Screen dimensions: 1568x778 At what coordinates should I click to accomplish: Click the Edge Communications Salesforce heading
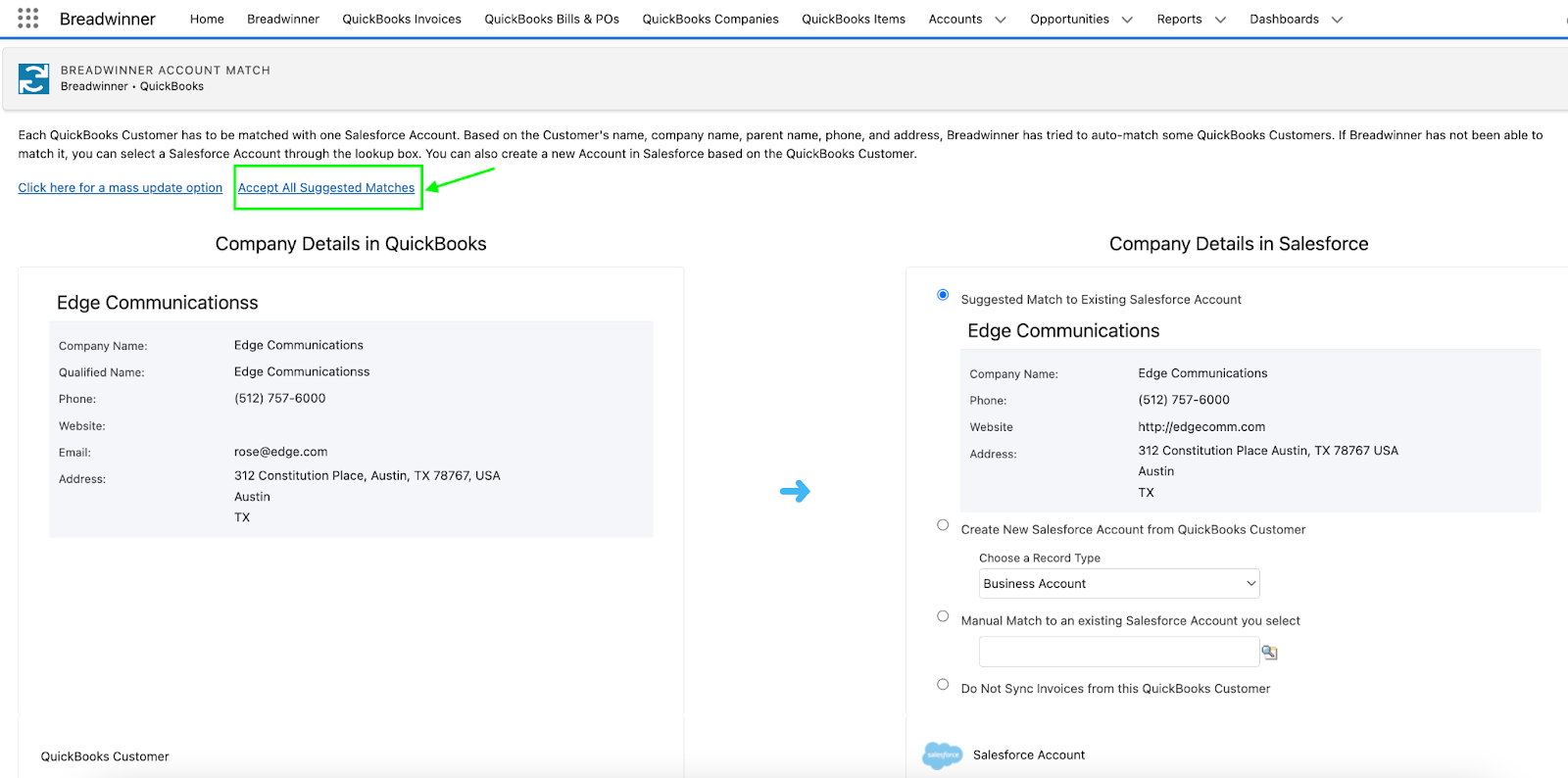[1063, 331]
